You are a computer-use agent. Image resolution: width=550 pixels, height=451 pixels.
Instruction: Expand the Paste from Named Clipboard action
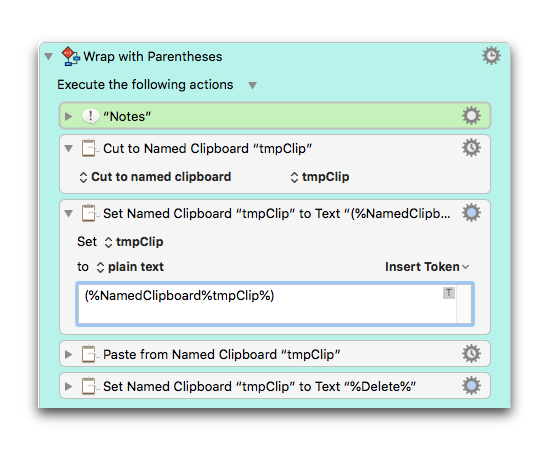[68, 355]
